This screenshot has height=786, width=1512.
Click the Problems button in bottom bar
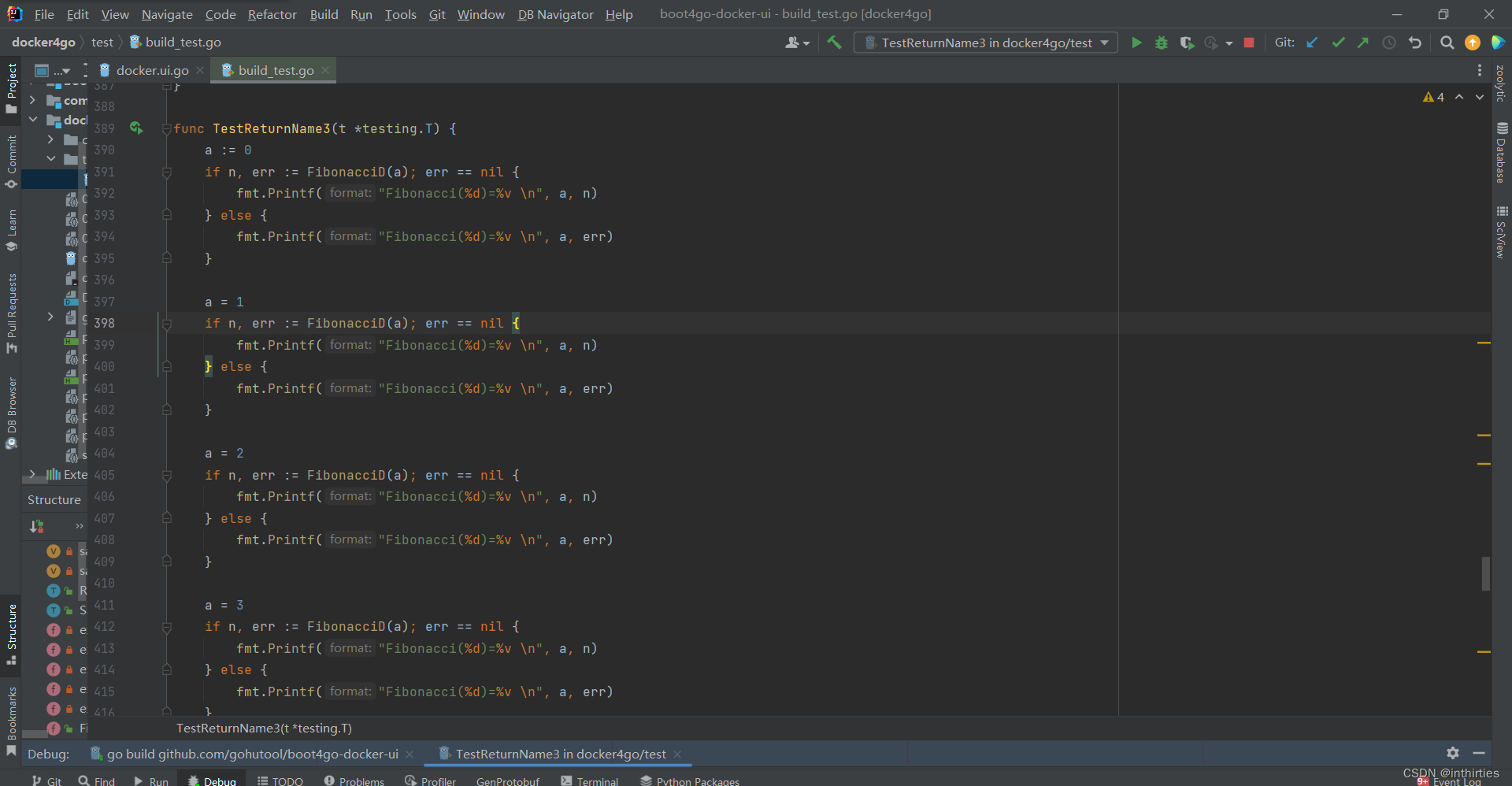(354, 780)
